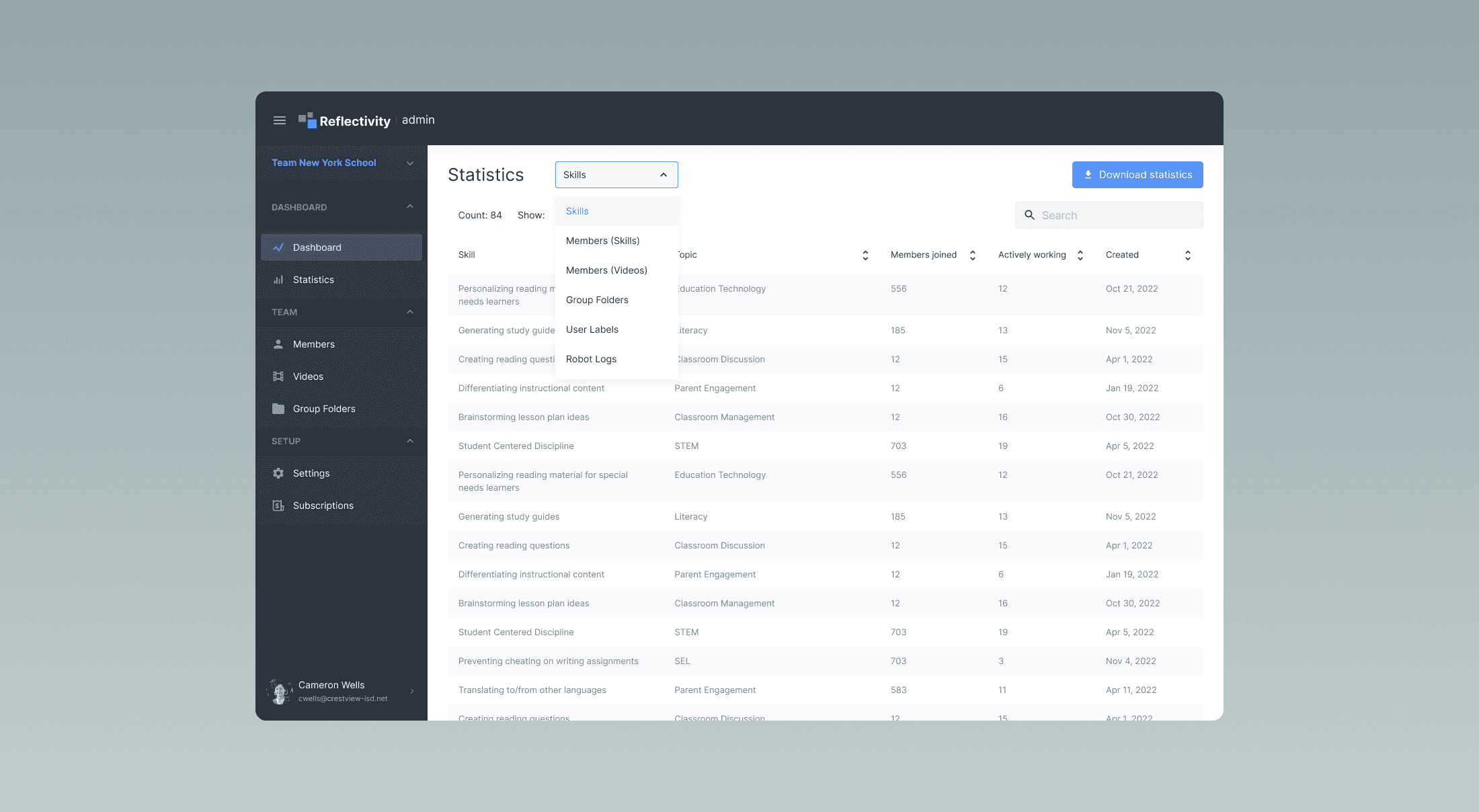
Task: Open Settings via its gear icon
Action: (278, 473)
